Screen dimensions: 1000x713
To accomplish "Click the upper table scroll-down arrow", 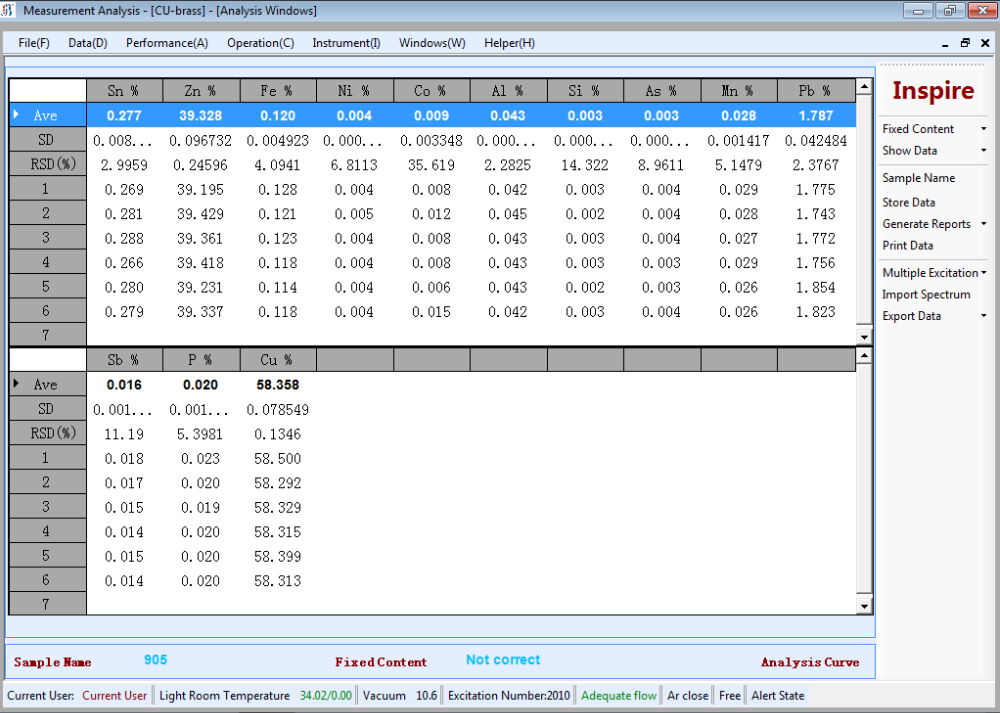I will (864, 337).
